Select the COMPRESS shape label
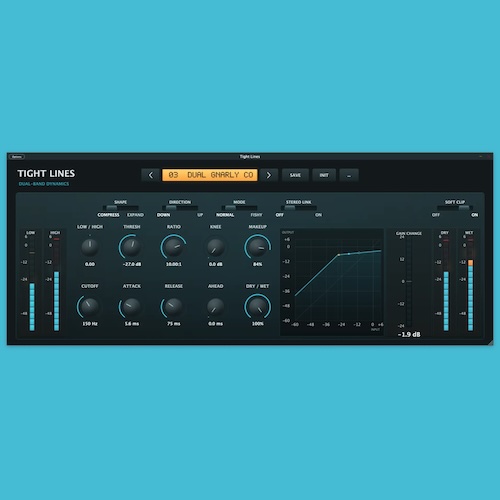Viewport: 500px width, 500px height. 108,215
